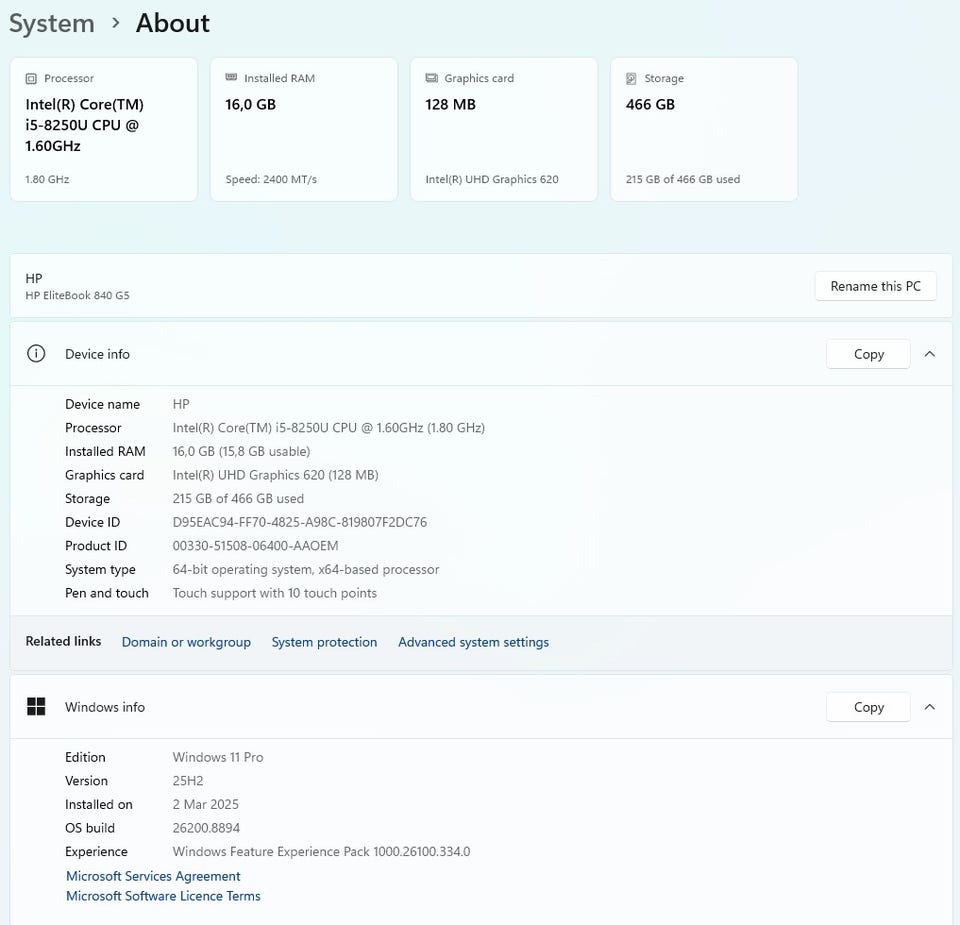Viewport: 960px width, 925px height.
Task: Click the Device info header row
Action: pyautogui.click(x=481, y=354)
